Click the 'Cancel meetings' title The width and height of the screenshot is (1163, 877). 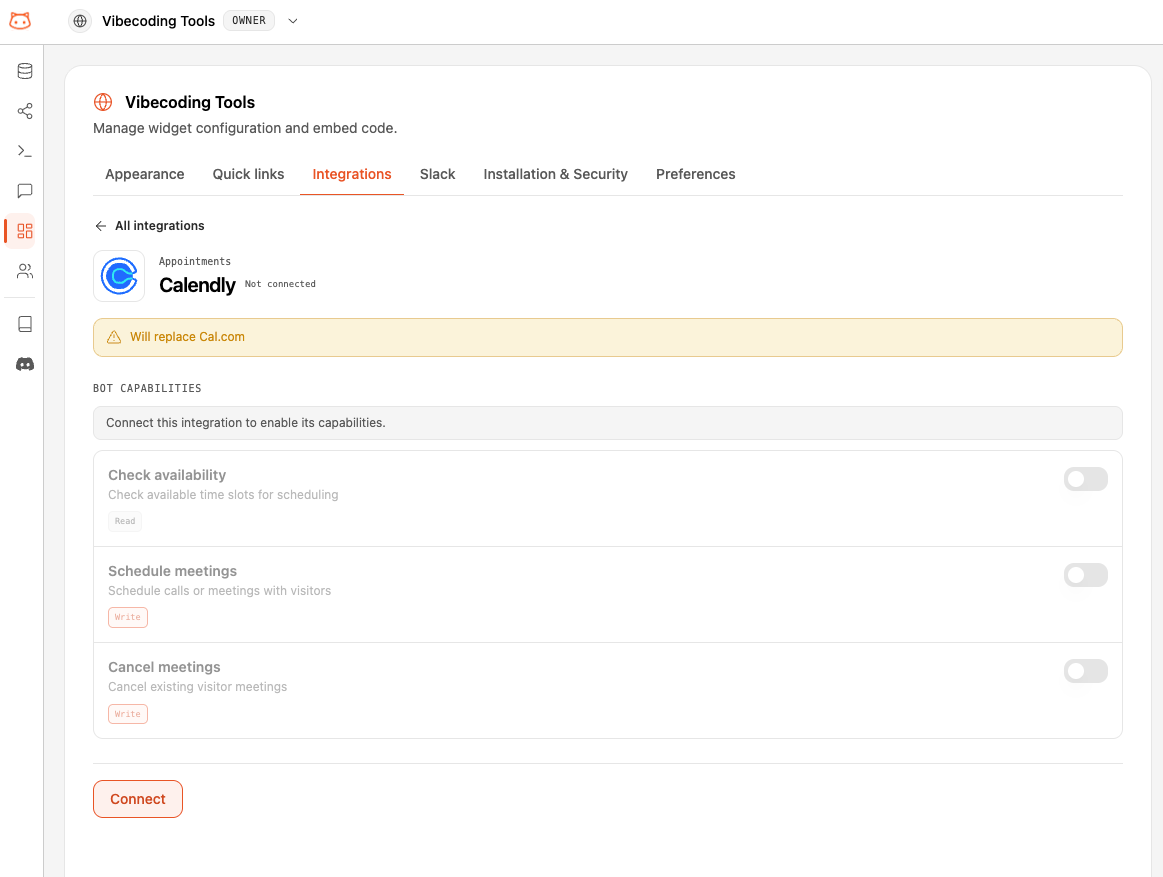[x=164, y=667]
